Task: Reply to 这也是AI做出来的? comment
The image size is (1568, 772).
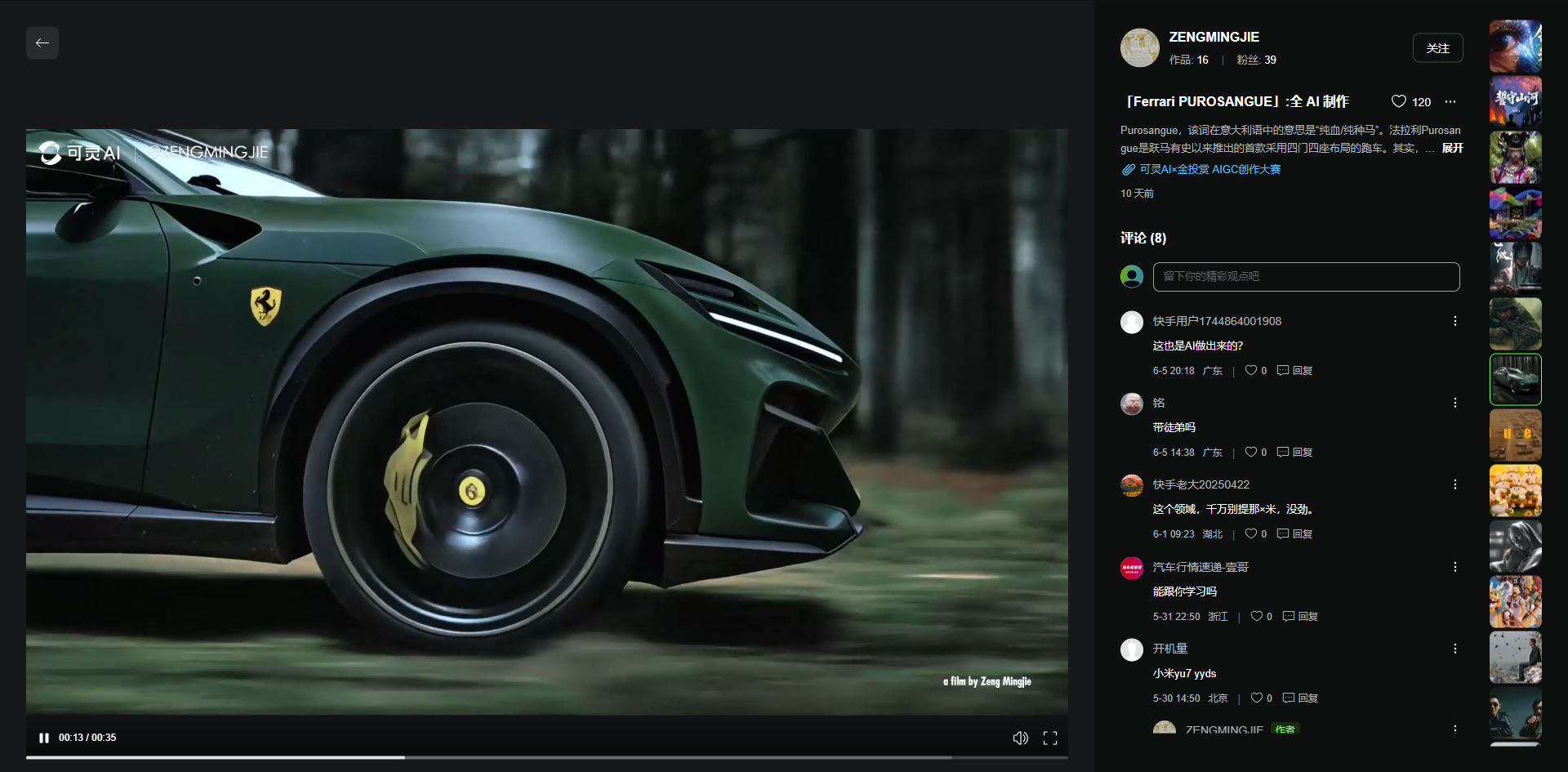Action: [x=1295, y=370]
